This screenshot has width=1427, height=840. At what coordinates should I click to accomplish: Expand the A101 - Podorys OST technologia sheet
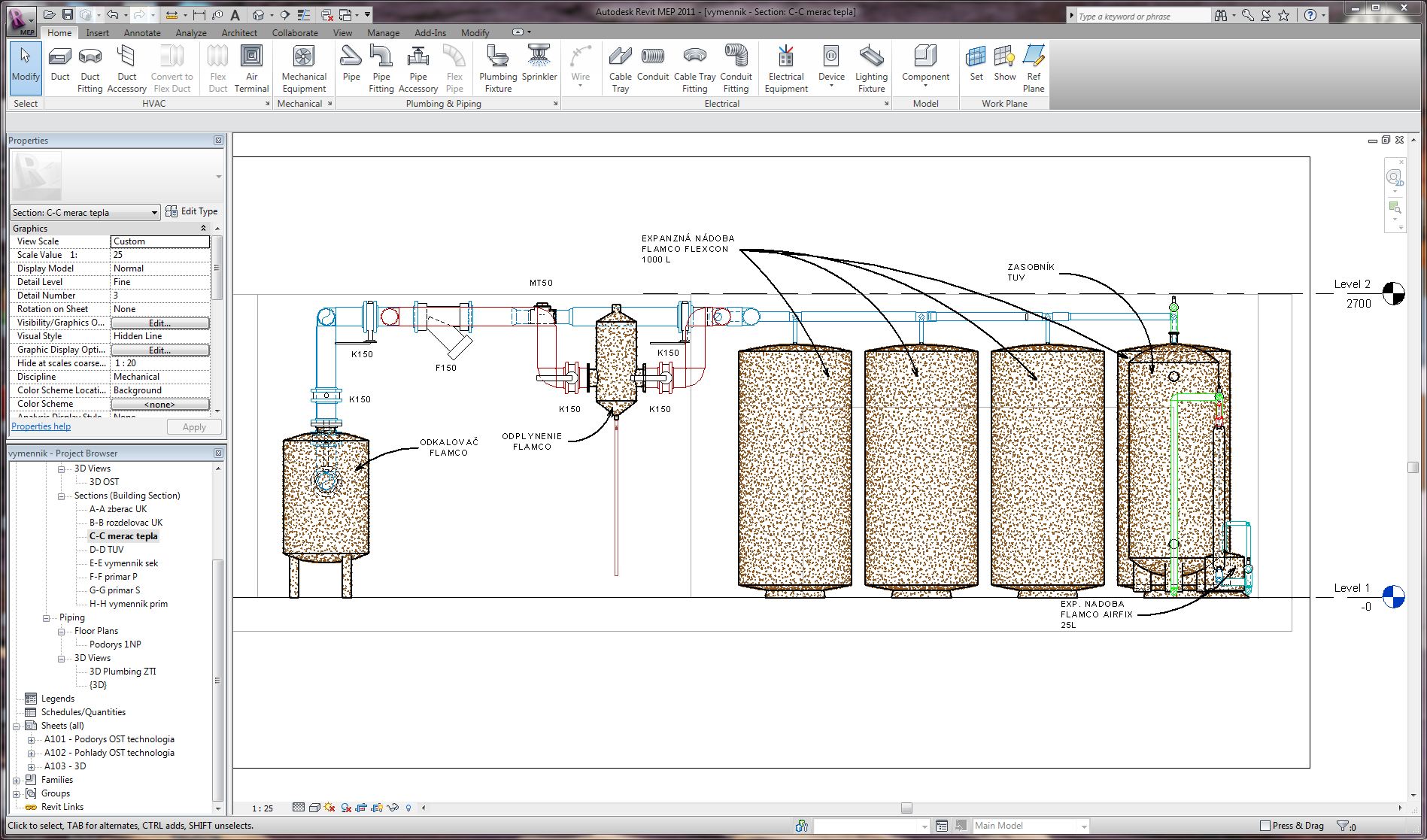point(32,740)
